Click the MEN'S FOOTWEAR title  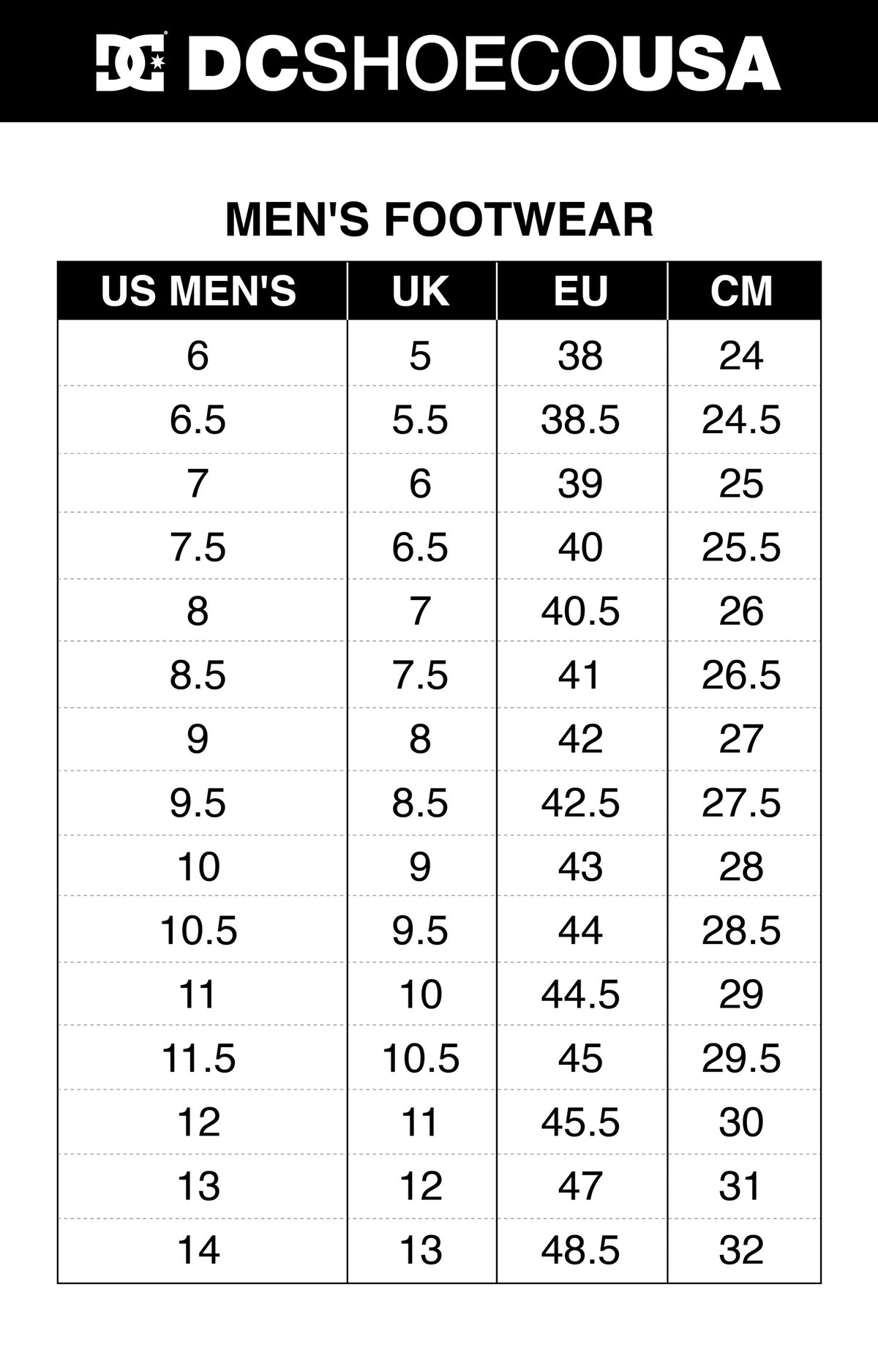[x=439, y=220]
